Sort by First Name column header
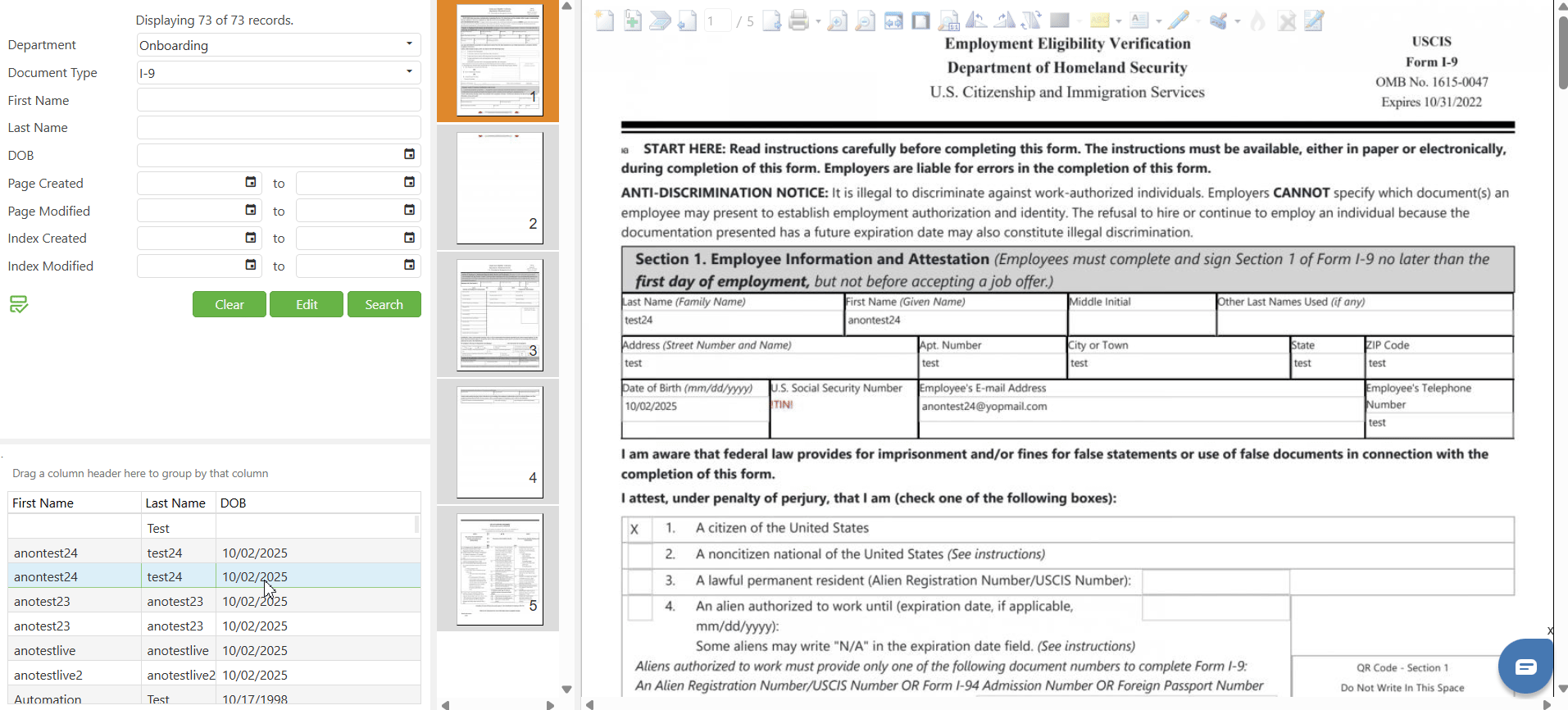Screen dimensions: 1568x710 pyautogui.click(x=74, y=503)
